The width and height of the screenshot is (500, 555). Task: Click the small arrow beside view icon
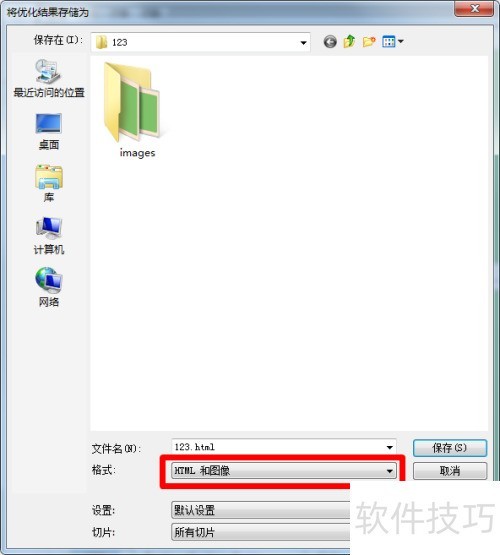(x=401, y=42)
